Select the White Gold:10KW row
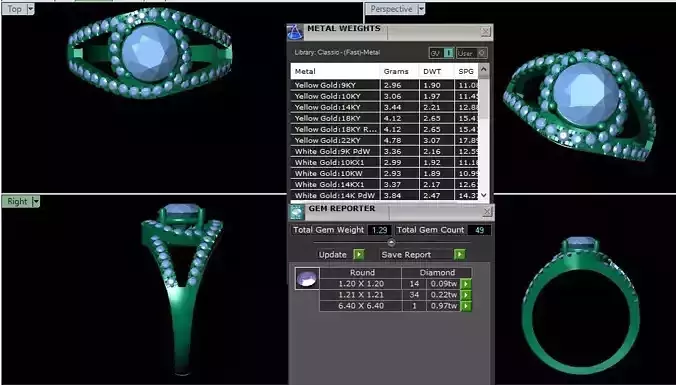 [x=385, y=173]
